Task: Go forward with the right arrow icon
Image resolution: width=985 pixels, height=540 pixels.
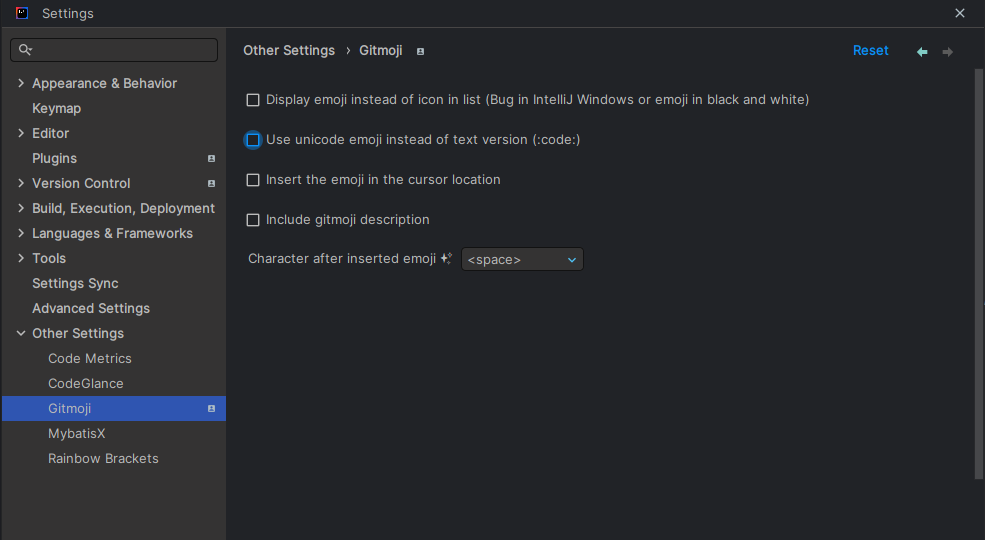Action: point(947,52)
